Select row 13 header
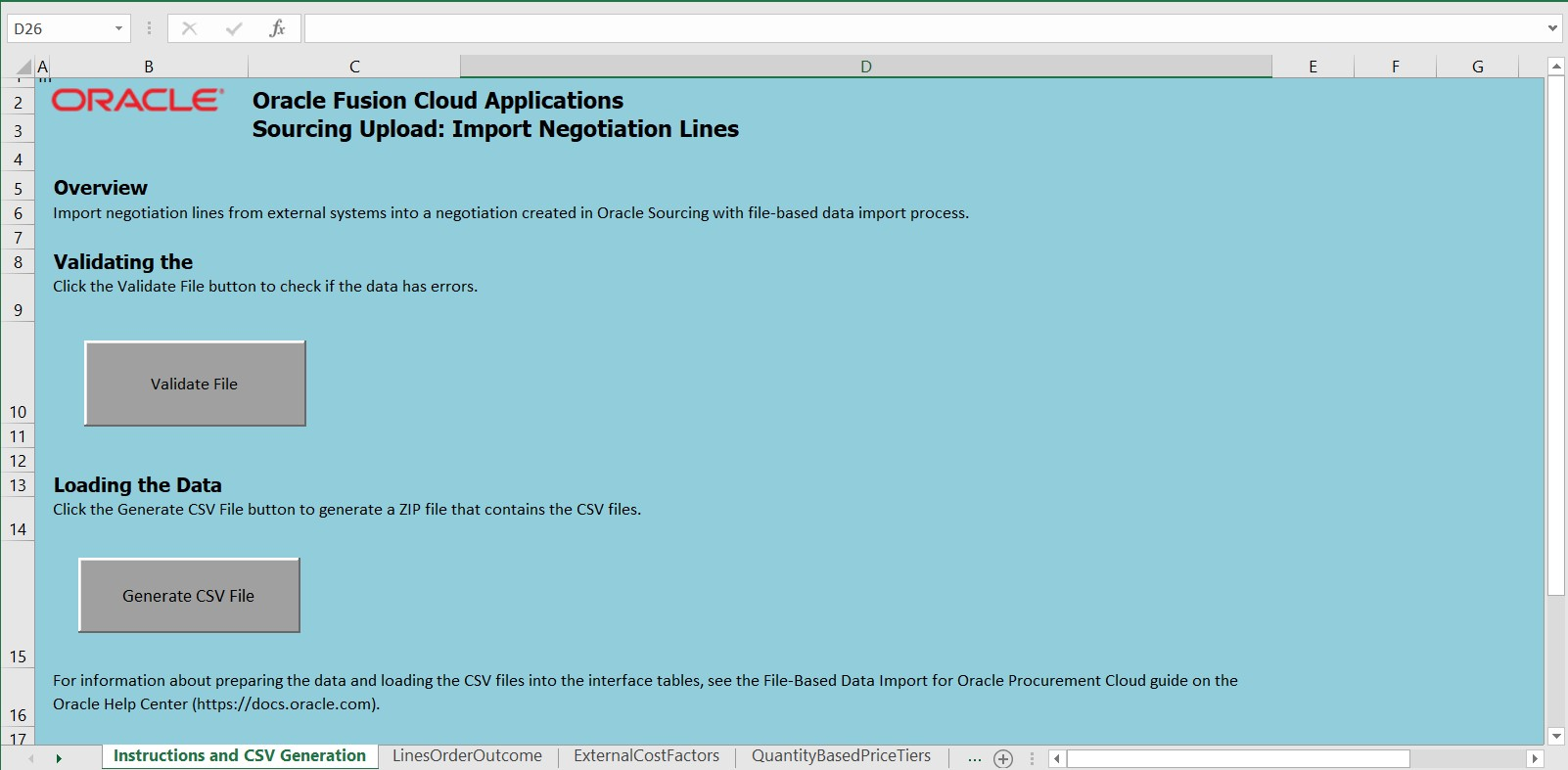The image size is (1568, 770). click(x=18, y=485)
